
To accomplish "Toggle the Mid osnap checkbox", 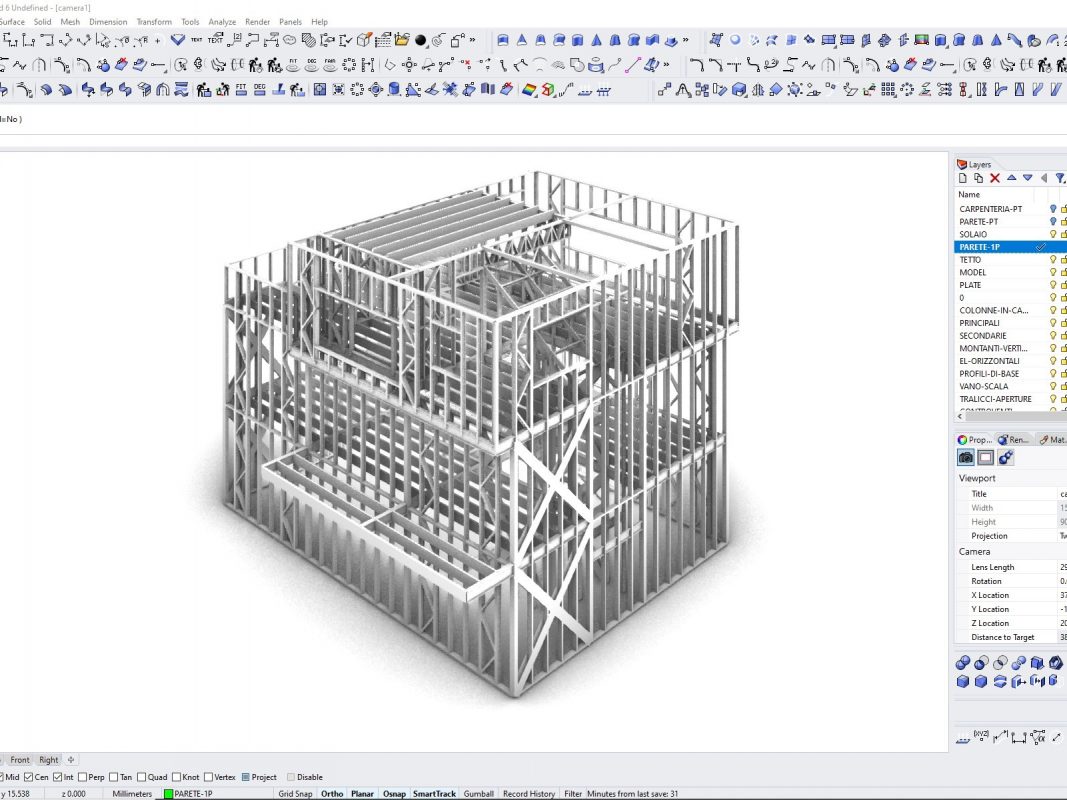I will 11,777.
